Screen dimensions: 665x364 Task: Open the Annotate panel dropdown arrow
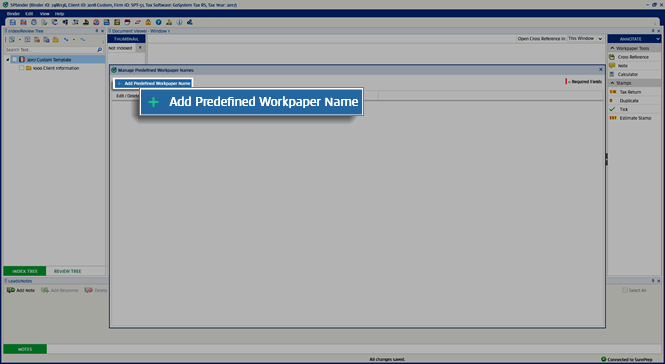[x=657, y=39]
